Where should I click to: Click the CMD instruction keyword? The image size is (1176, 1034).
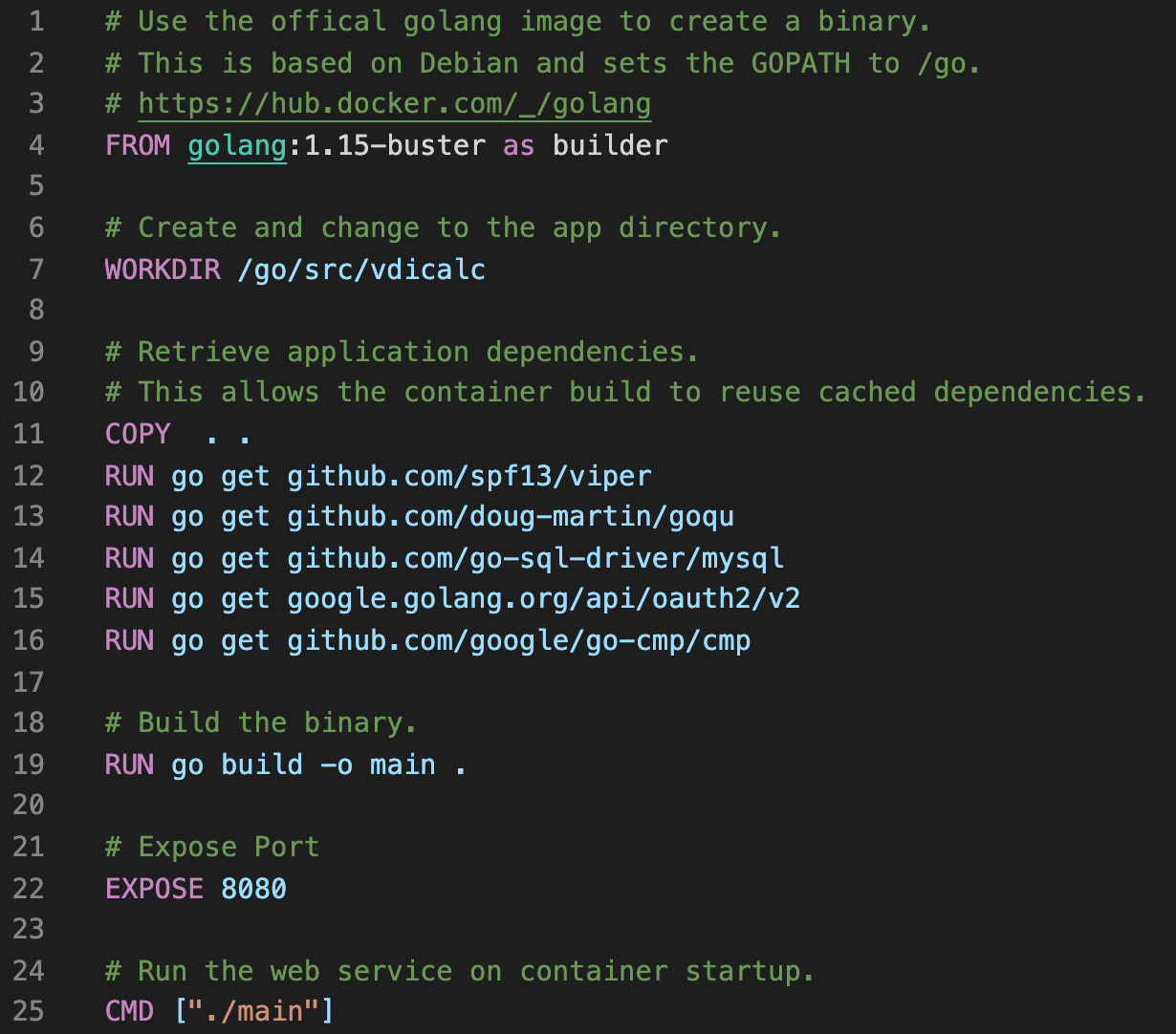(129, 1010)
